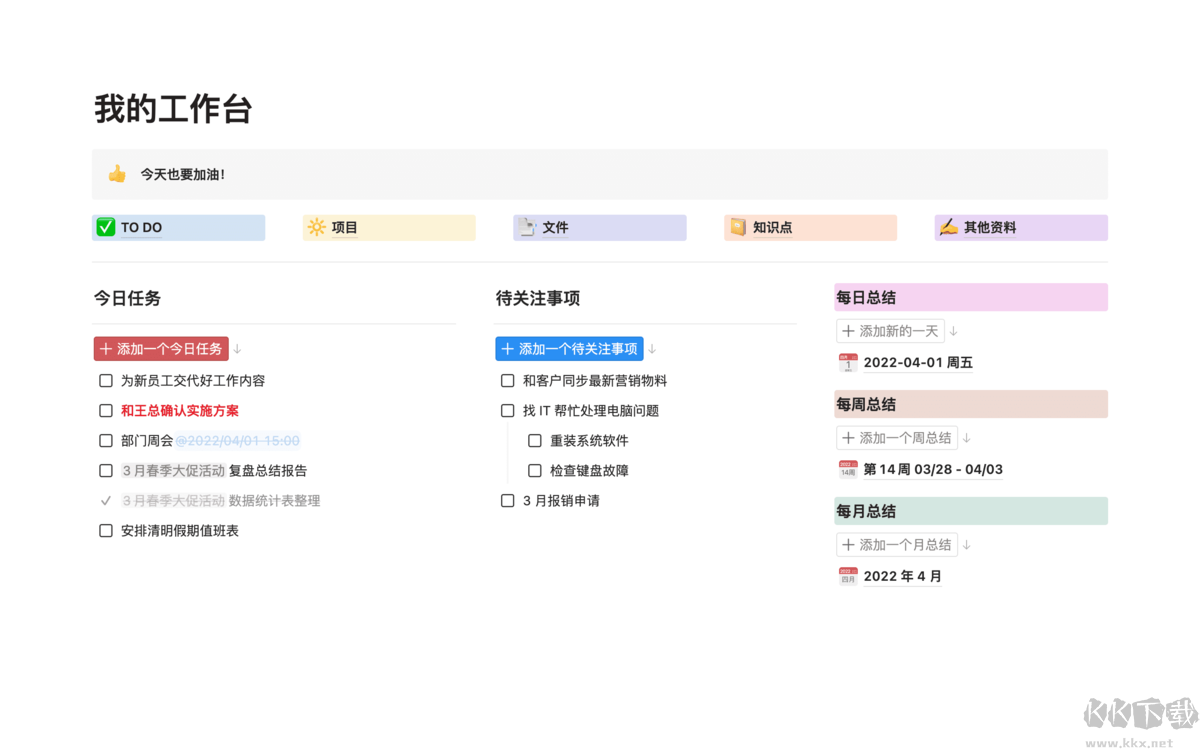This screenshot has width=1200, height=750.
Task: Click the 安排清明假期值班表 text
Action: [x=180, y=531]
